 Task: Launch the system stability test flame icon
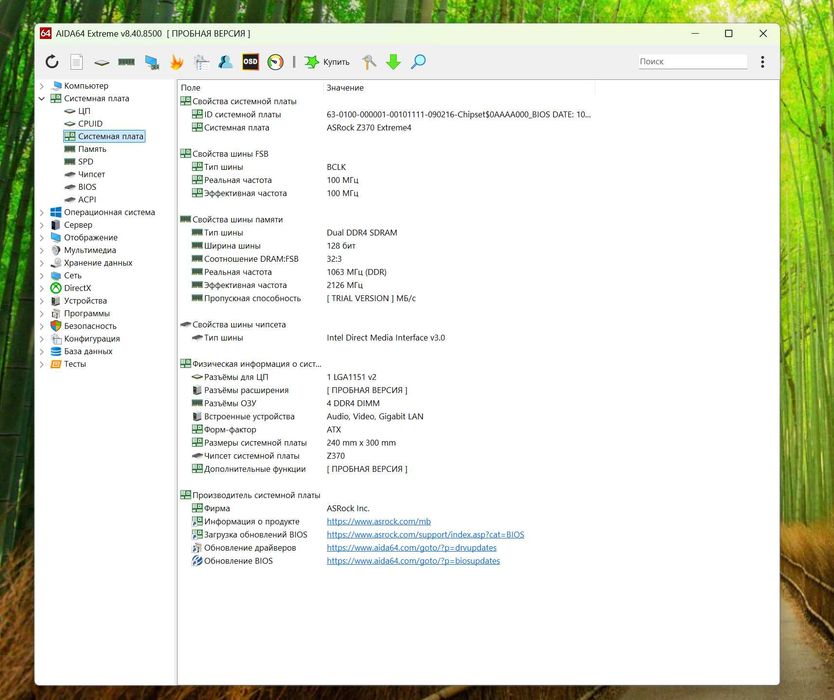177,62
